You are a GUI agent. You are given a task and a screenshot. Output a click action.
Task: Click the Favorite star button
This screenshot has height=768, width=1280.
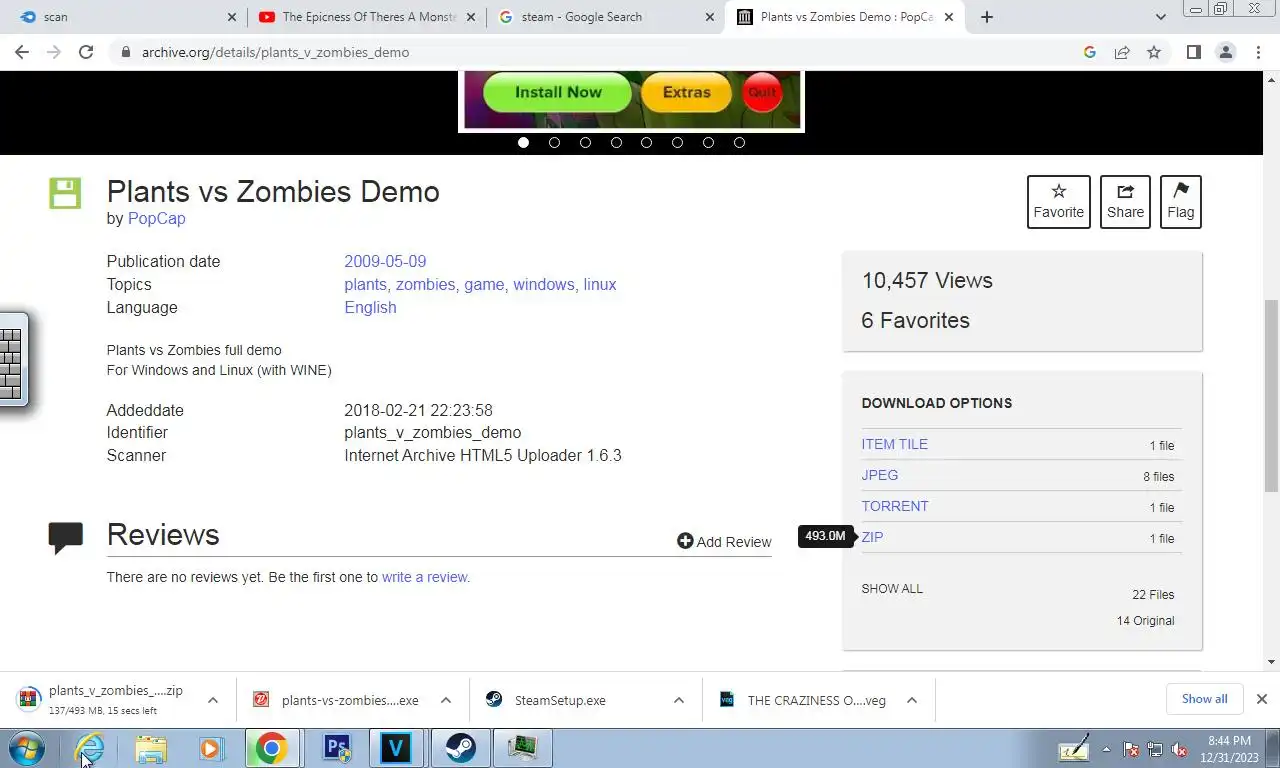point(1059,201)
